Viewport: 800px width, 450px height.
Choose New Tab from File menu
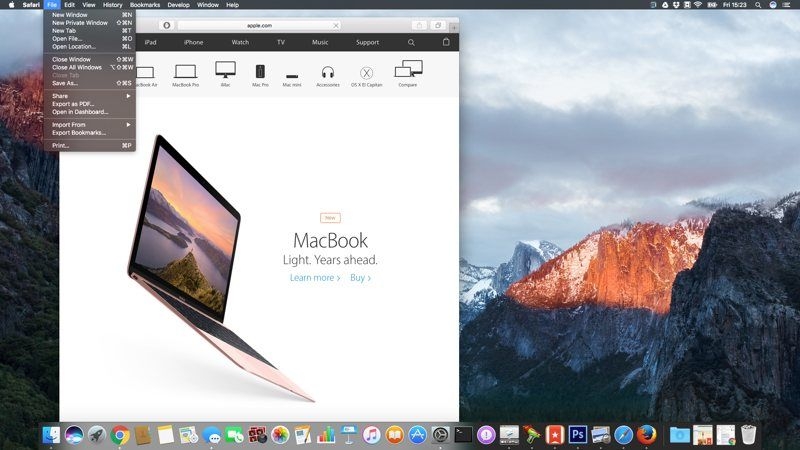90,31
